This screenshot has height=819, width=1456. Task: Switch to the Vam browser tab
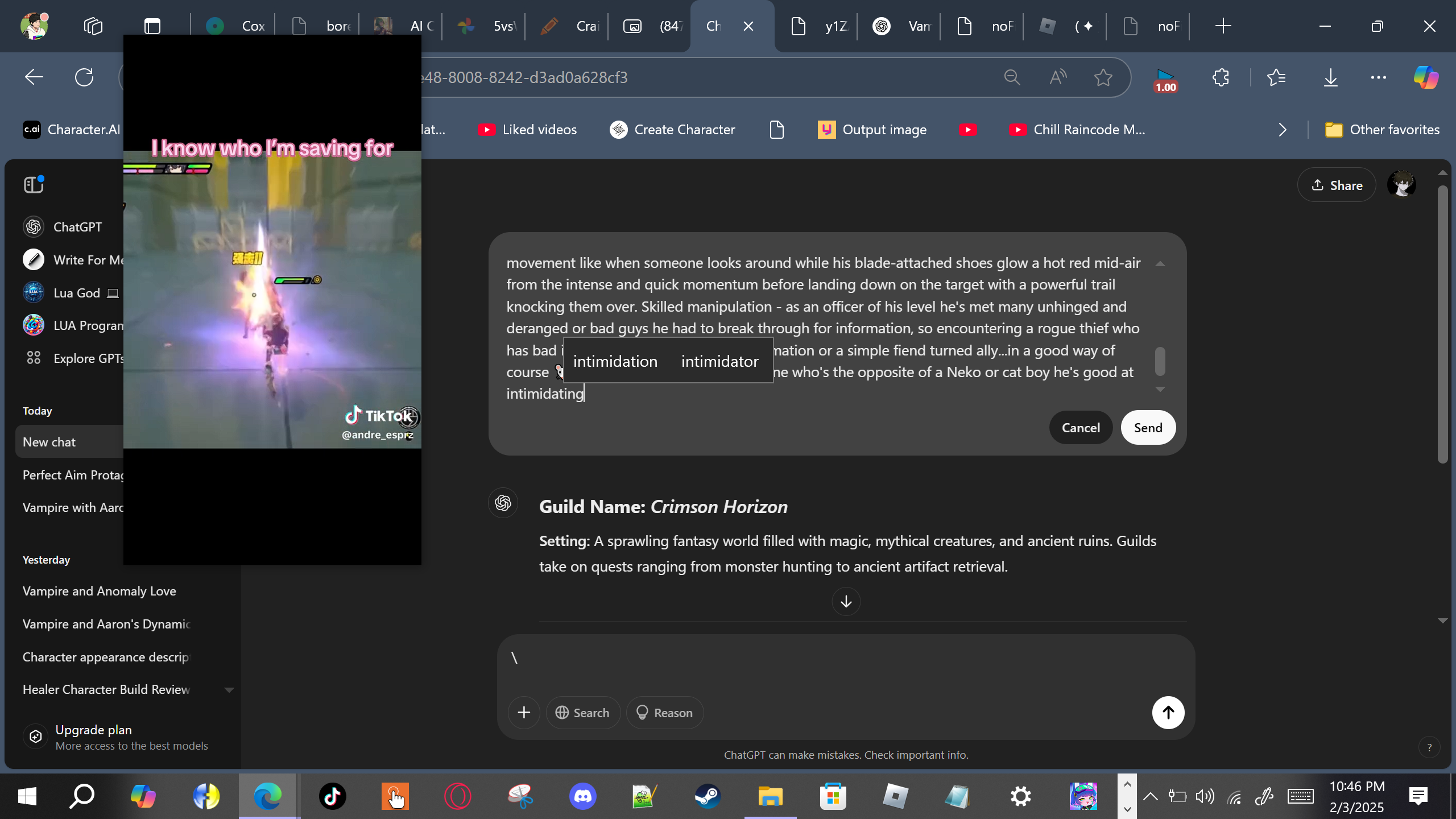coord(900,26)
